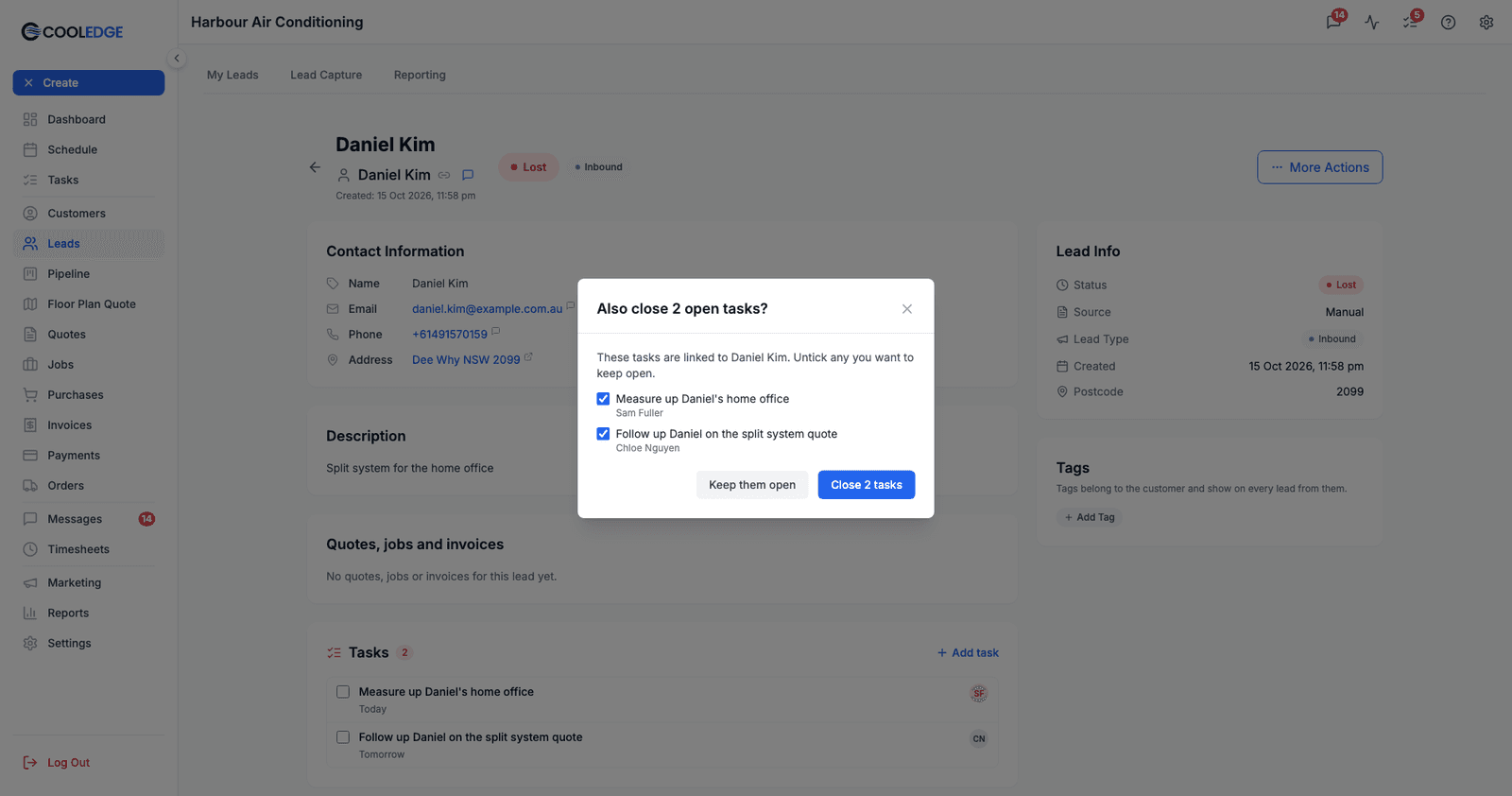Tick 'Follow up Daniel' task in Tasks list
This screenshot has height=796, width=1512.
[343, 737]
